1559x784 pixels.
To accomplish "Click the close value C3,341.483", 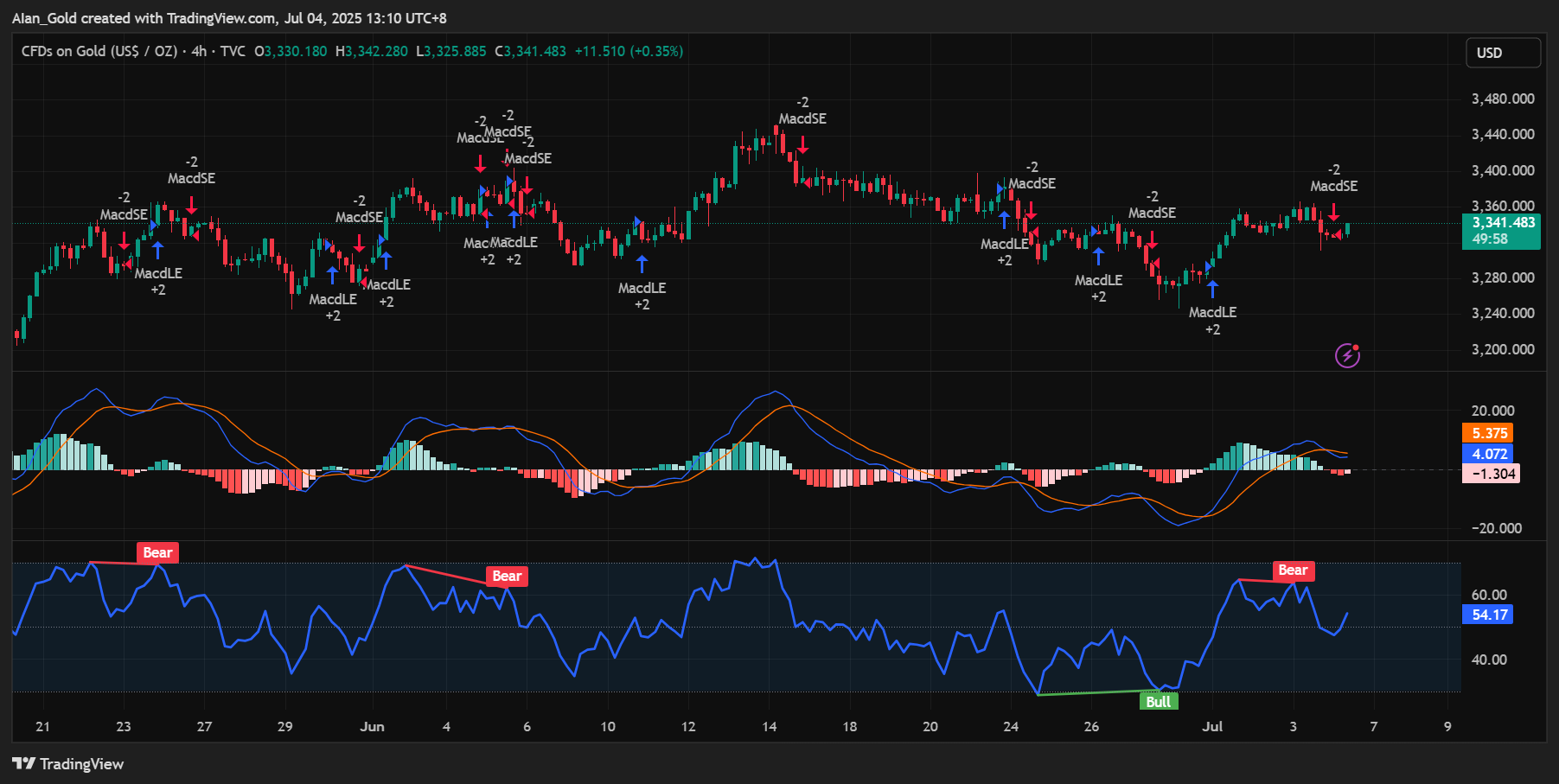I will (530, 51).
